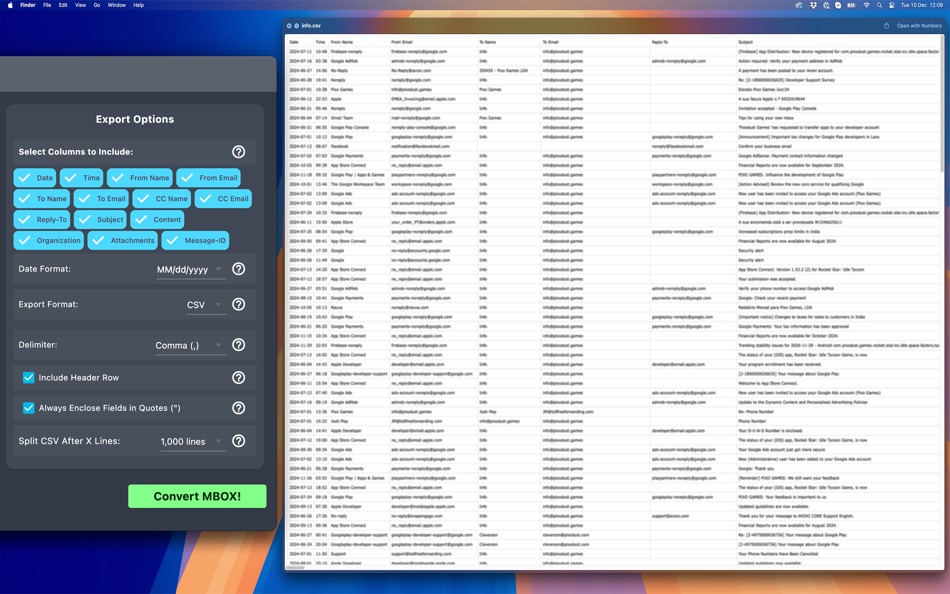Open Apple menu
Viewport: 950px width, 594px height.
[x=10, y=5]
